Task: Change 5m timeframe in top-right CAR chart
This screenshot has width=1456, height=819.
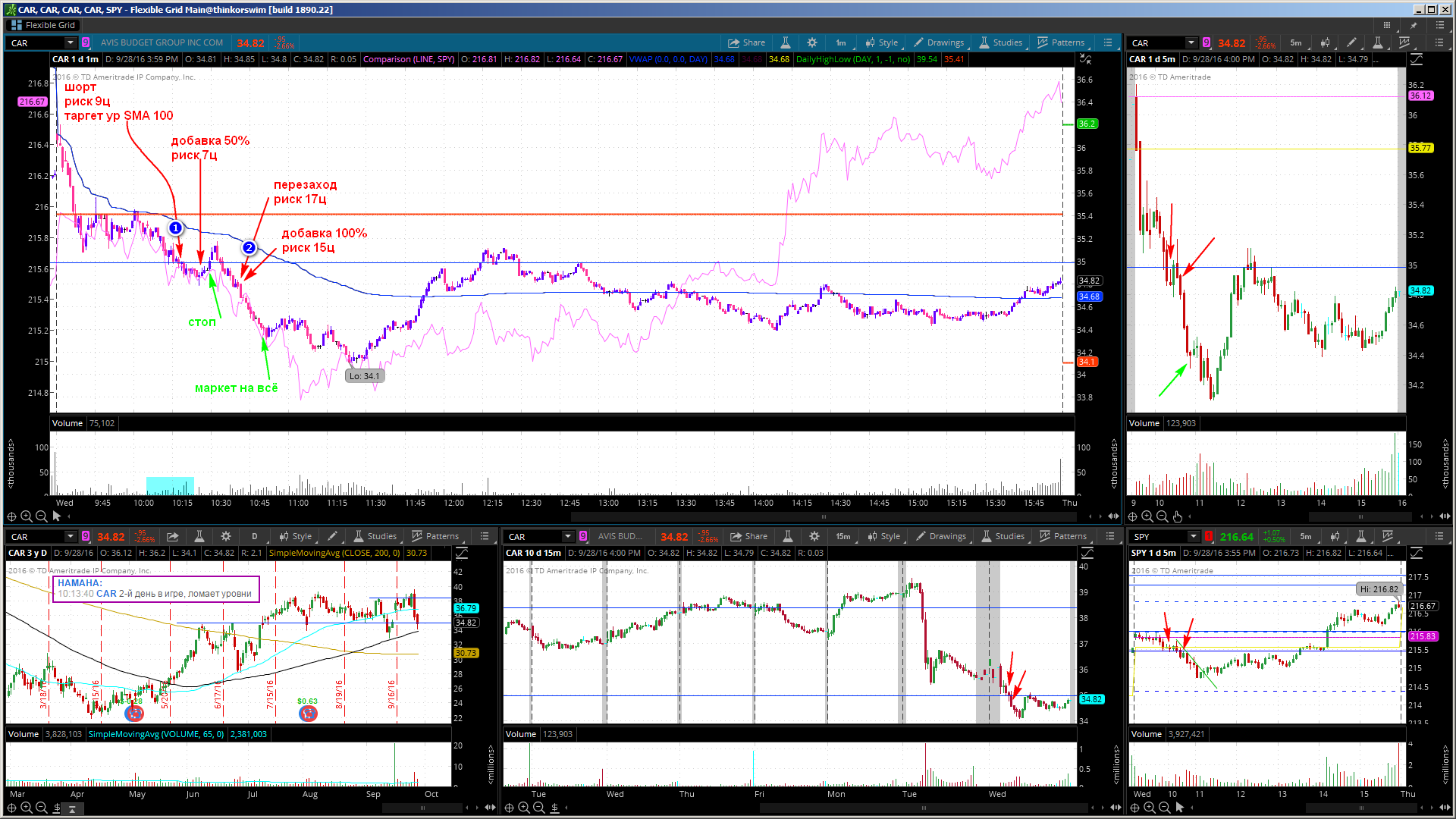Action: (x=1296, y=43)
